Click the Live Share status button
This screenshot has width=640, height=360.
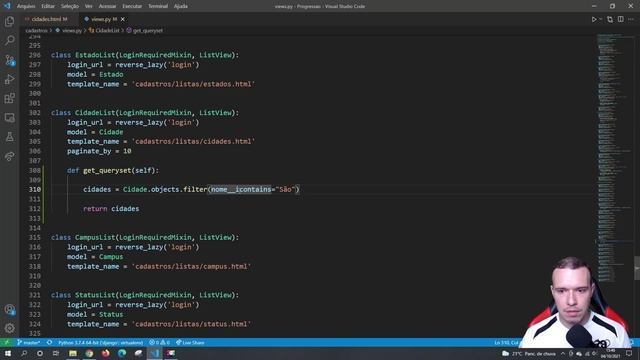point(190,342)
